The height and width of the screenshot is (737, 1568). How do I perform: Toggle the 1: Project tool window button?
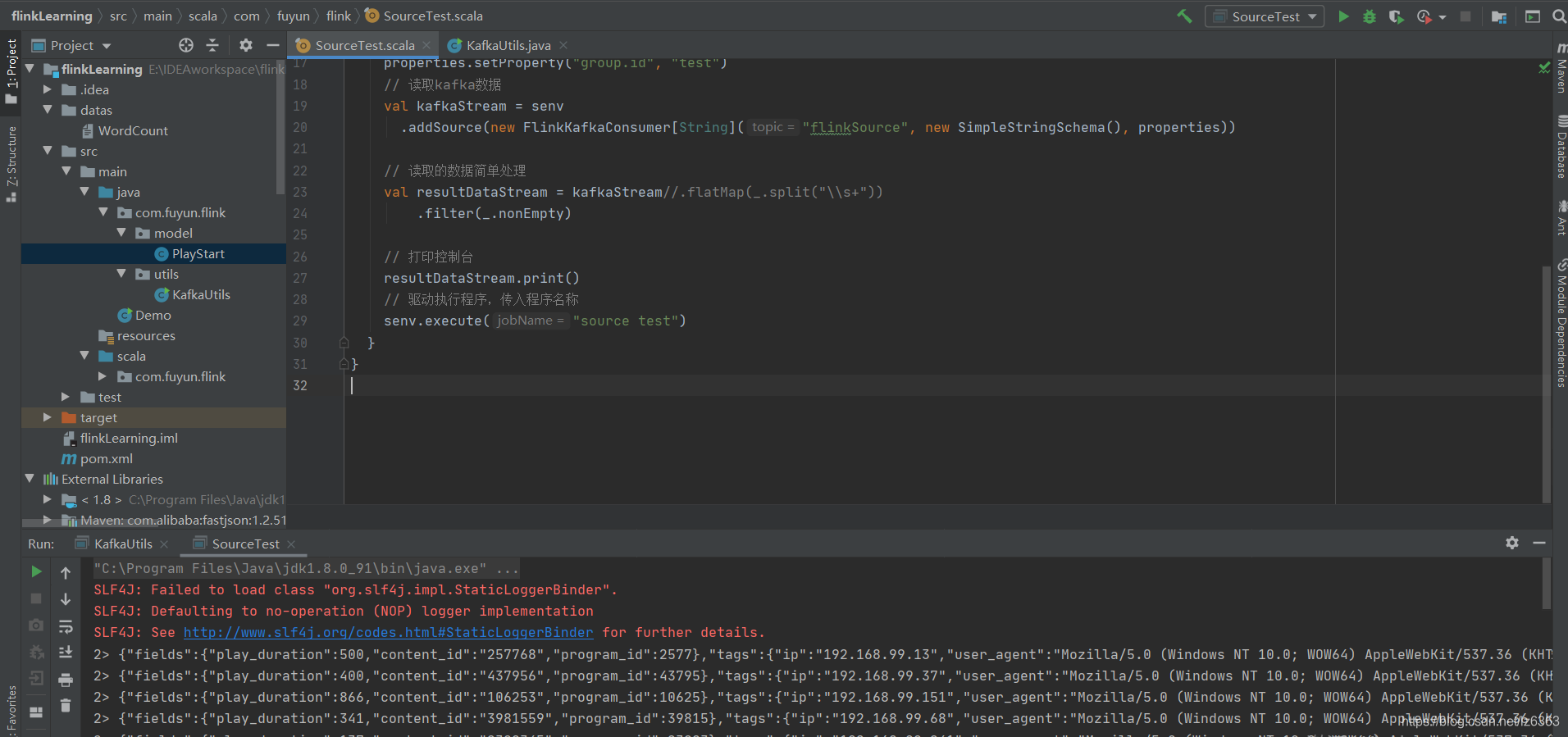pyautogui.click(x=11, y=71)
